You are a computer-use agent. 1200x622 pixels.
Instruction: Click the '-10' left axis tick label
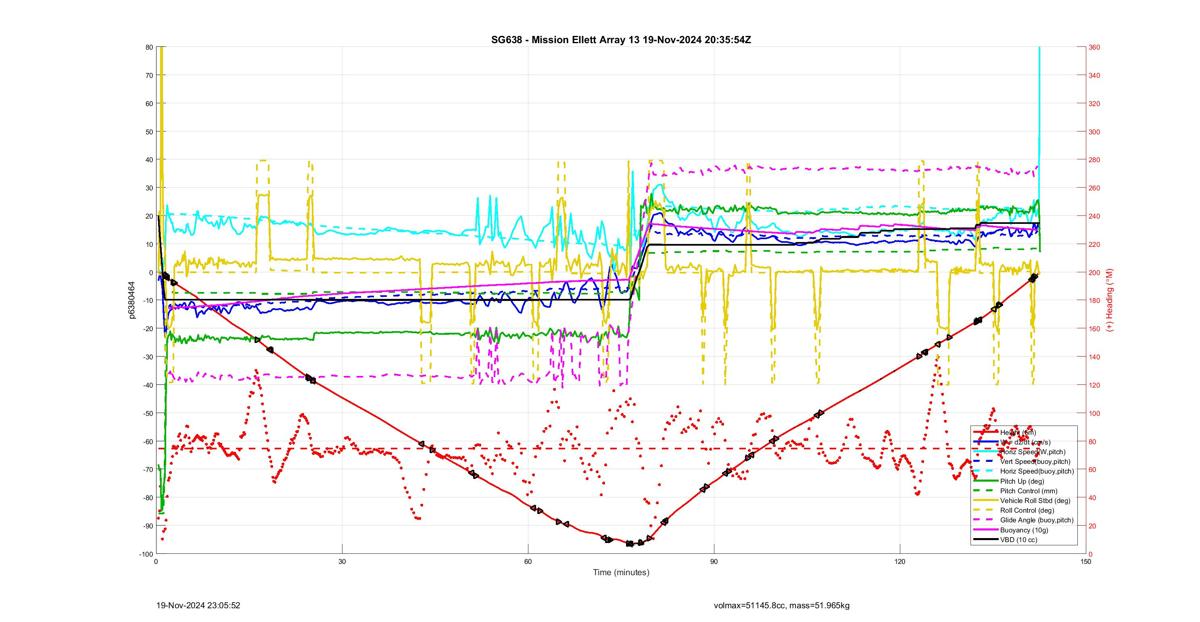(x=146, y=300)
